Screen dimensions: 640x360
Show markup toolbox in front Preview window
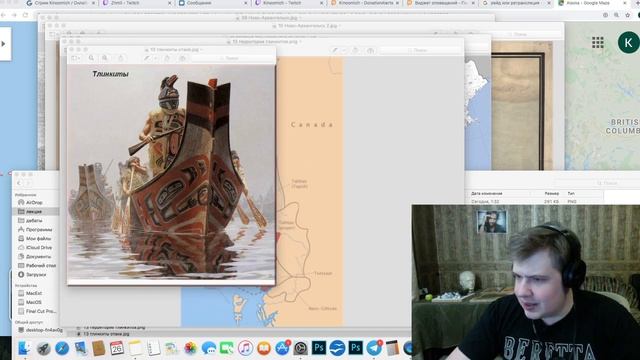[x=182, y=58]
